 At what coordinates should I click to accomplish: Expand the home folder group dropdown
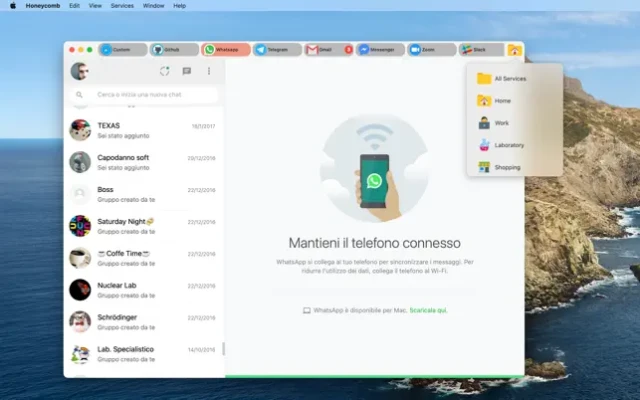pyautogui.click(x=514, y=49)
